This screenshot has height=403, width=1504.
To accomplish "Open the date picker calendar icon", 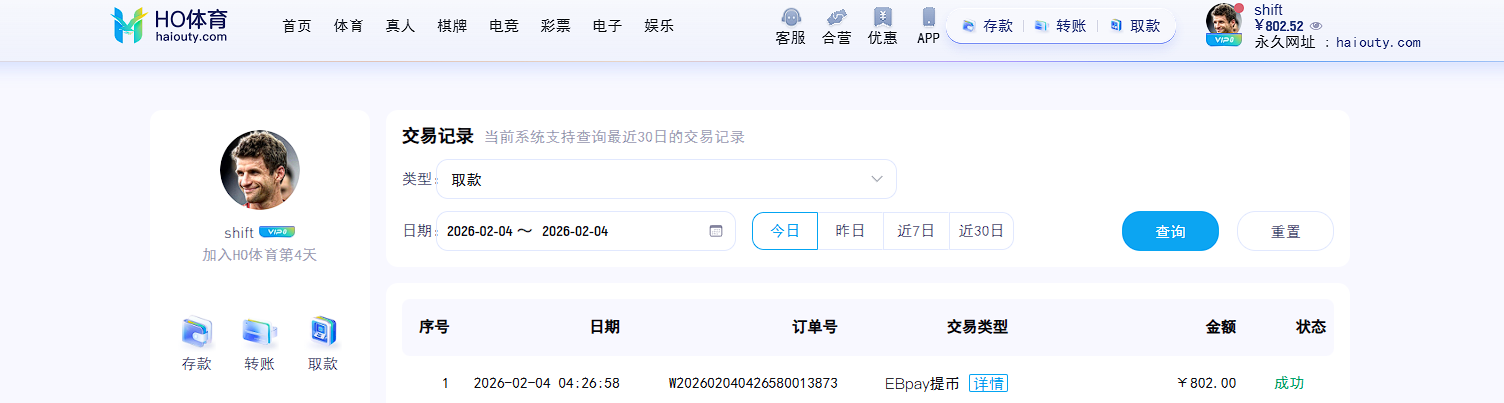I will pos(716,231).
